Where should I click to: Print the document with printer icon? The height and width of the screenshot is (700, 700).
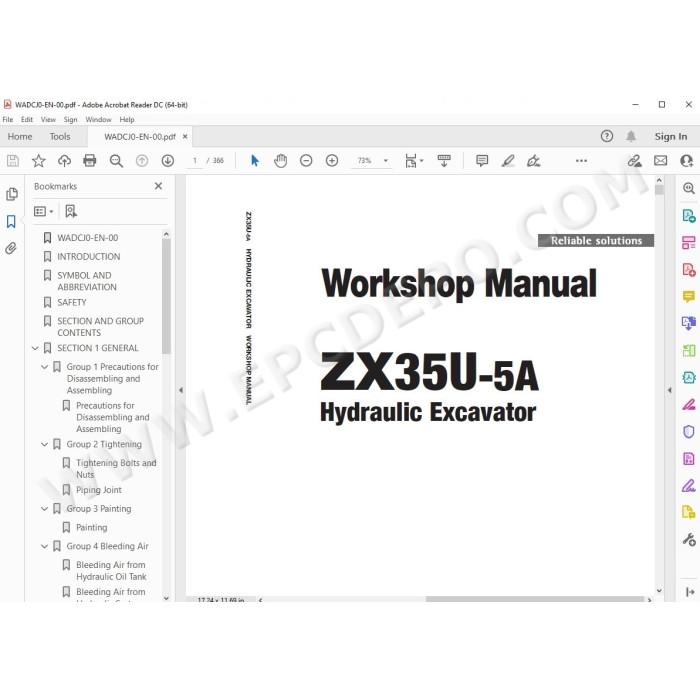pyautogui.click(x=90, y=161)
